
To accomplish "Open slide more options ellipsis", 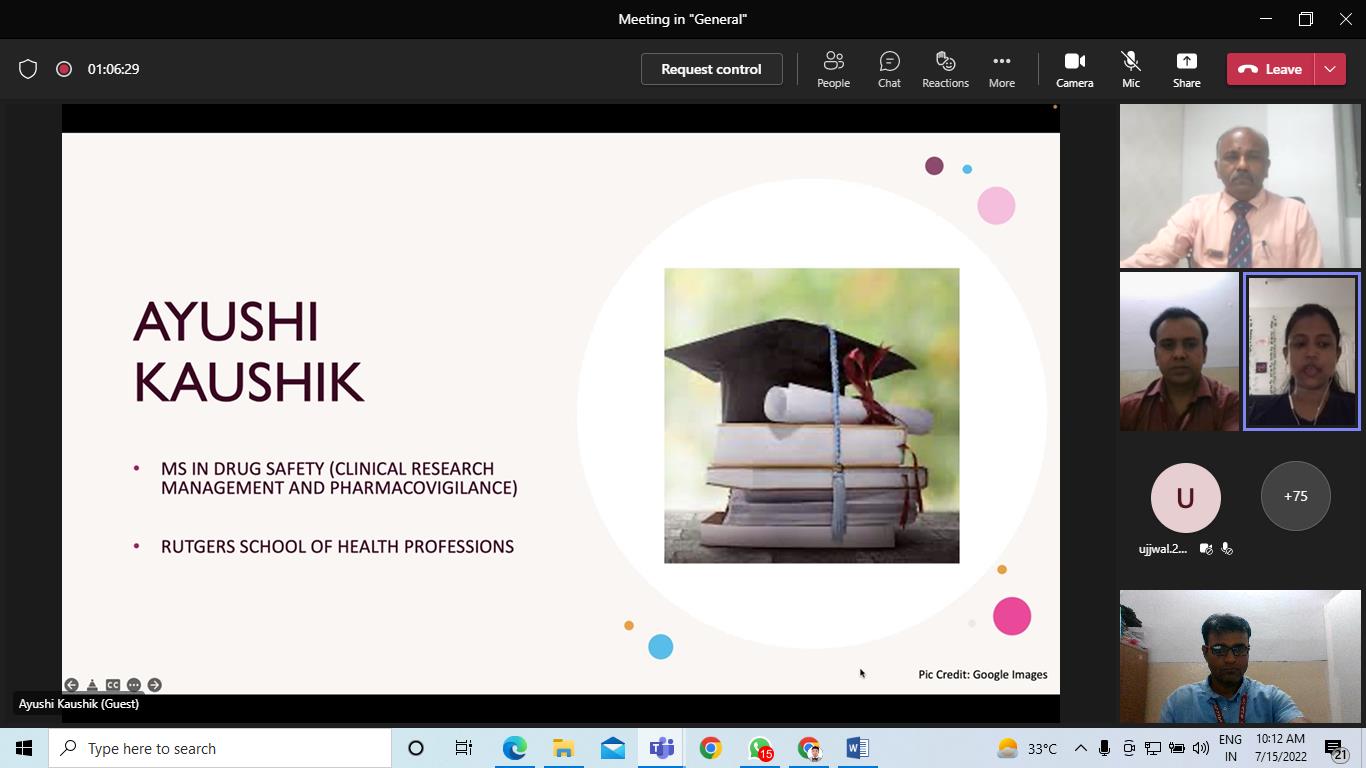I will (133, 685).
